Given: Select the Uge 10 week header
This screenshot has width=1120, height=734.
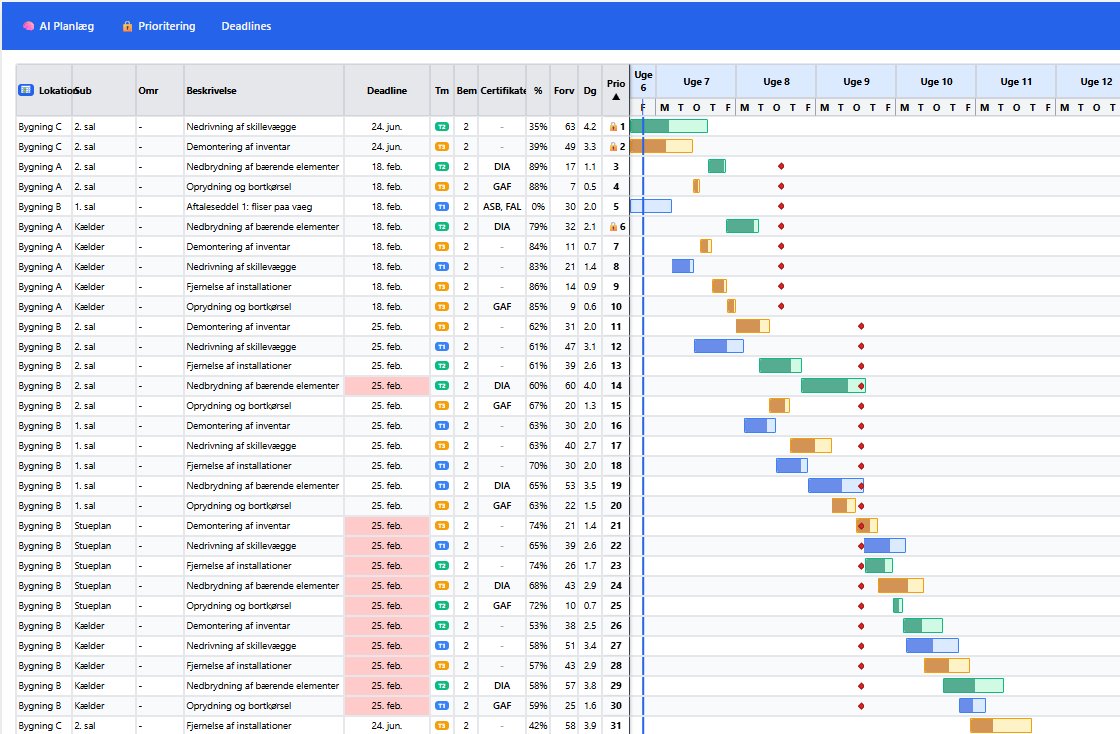Looking at the screenshot, I should [935, 82].
